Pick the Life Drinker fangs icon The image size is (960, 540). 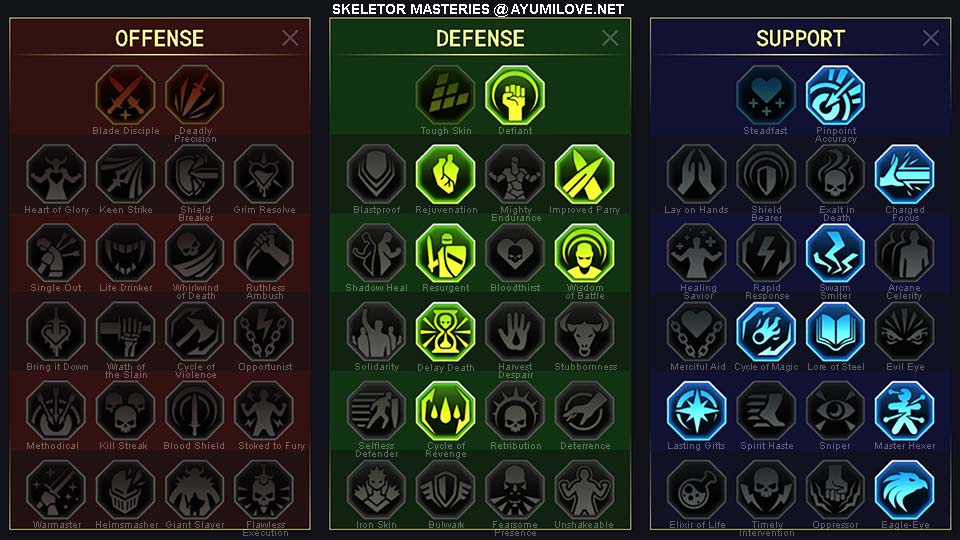126,253
